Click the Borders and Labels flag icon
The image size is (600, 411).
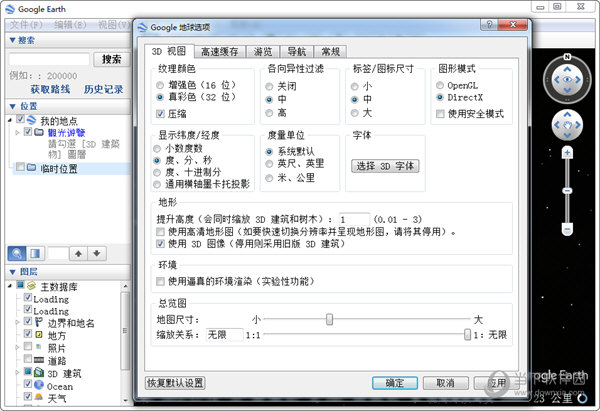[39, 322]
